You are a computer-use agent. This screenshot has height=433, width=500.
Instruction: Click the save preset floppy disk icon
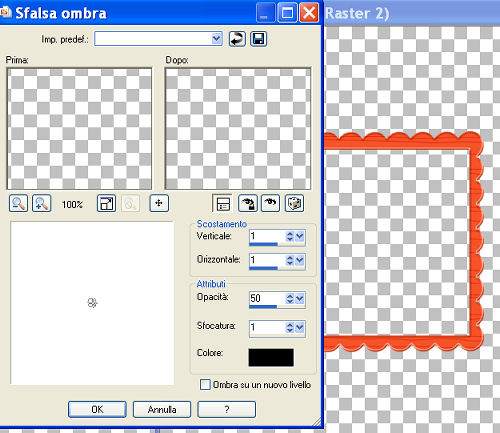click(259, 39)
